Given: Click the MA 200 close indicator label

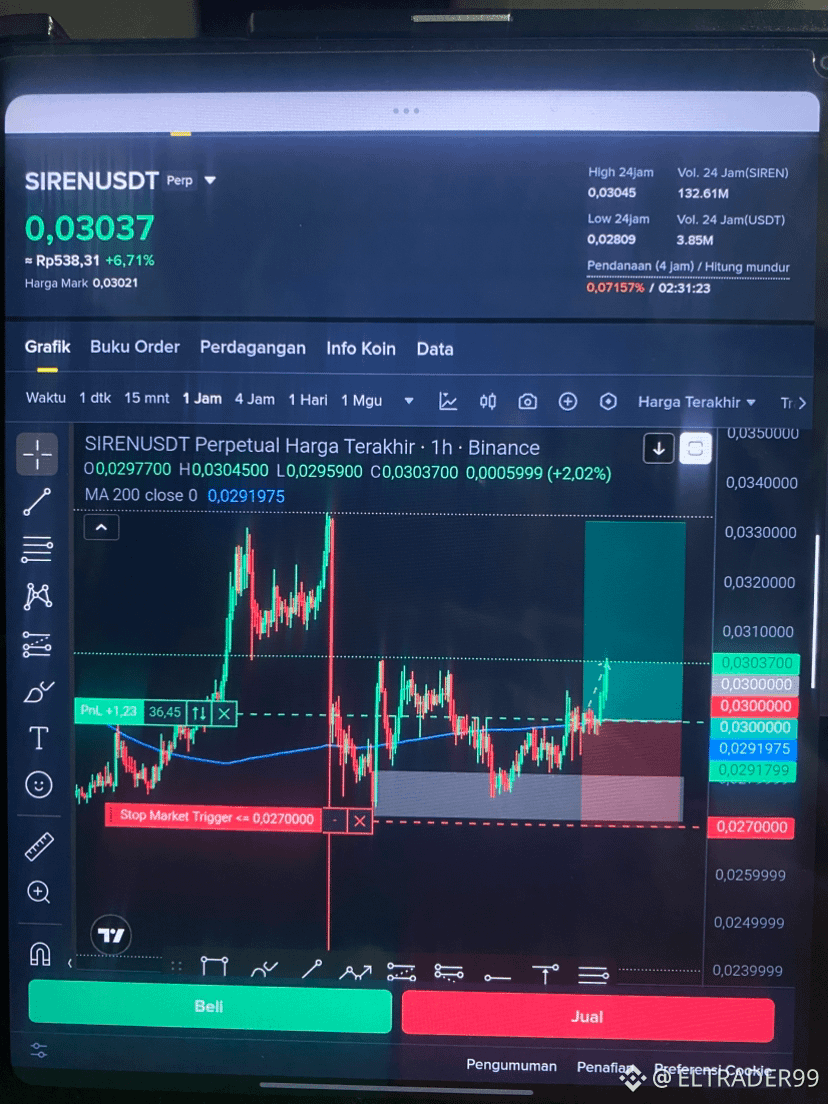Looking at the screenshot, I should pyautogui.click(x=141, y=495).
